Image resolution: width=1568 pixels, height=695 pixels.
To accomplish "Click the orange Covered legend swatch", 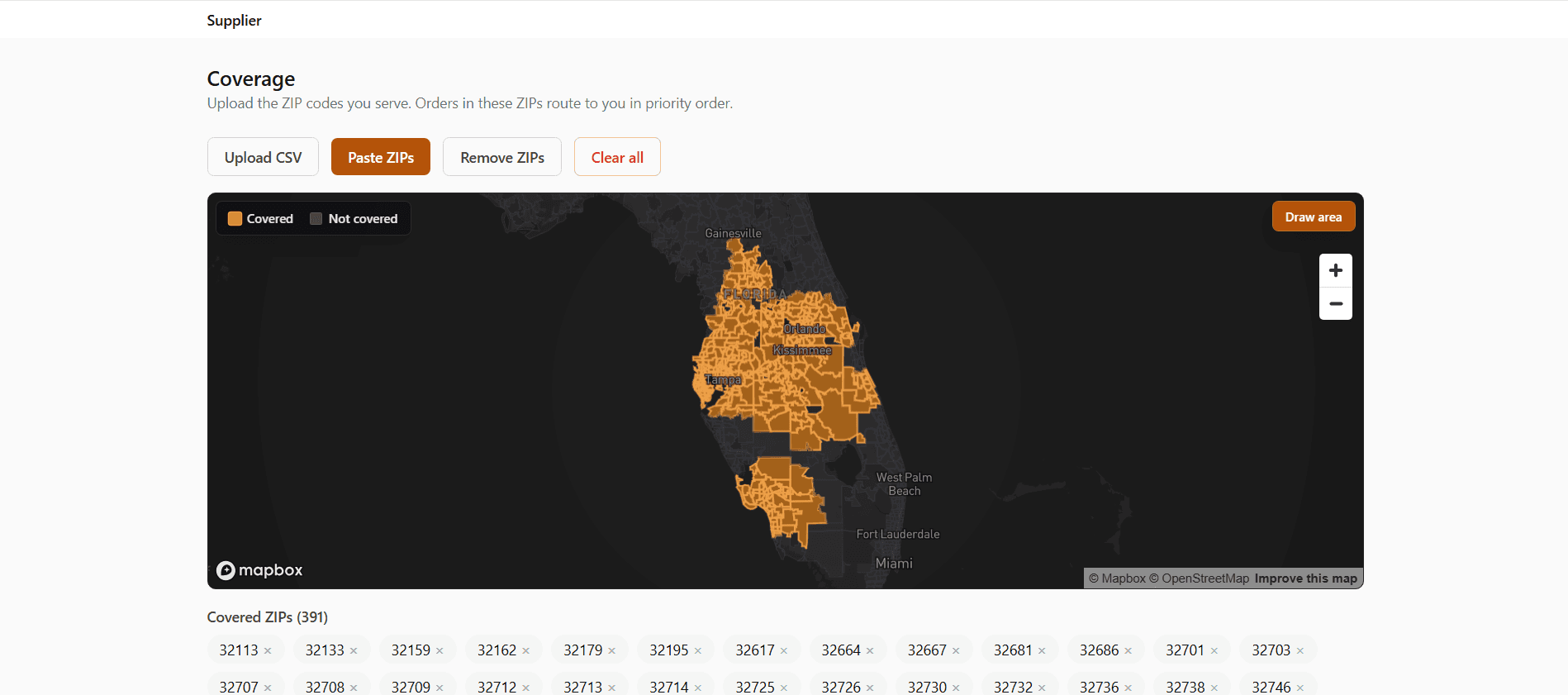I will click(235, 218).
